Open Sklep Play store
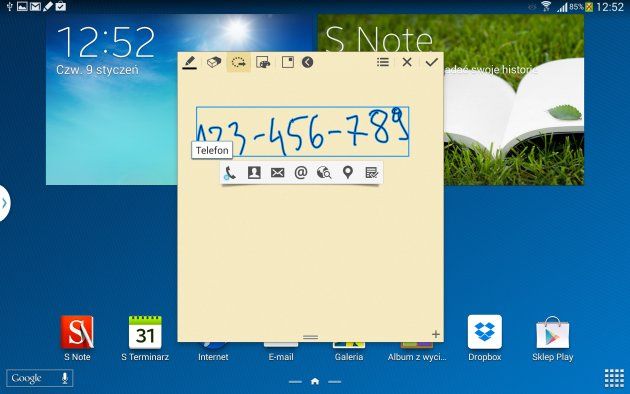The height and width of the screenshot is (394, 630). (x=552, y=339)
